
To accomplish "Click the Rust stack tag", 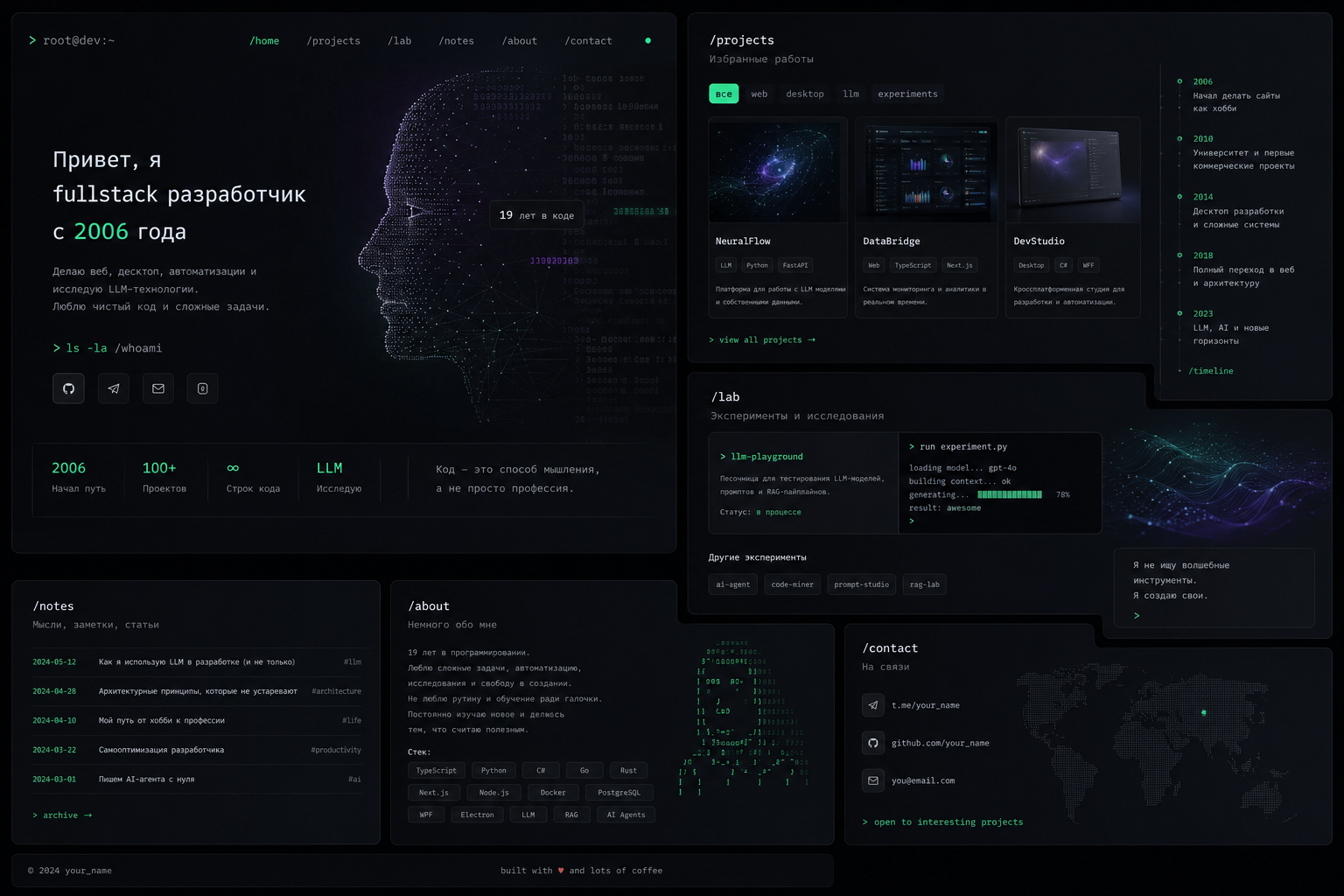I will tap(628, 771).
